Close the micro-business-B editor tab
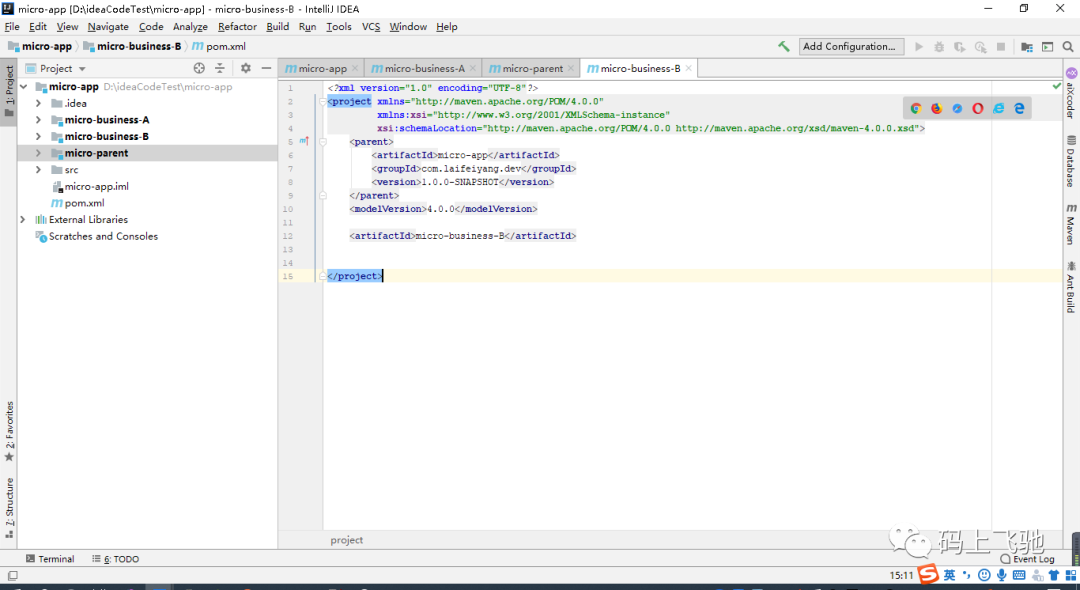 (x=688, y=68)
